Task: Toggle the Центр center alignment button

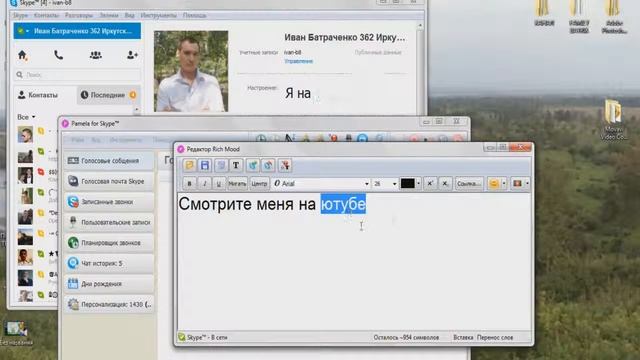Action: pyautogui.click(x=259, y=184)
